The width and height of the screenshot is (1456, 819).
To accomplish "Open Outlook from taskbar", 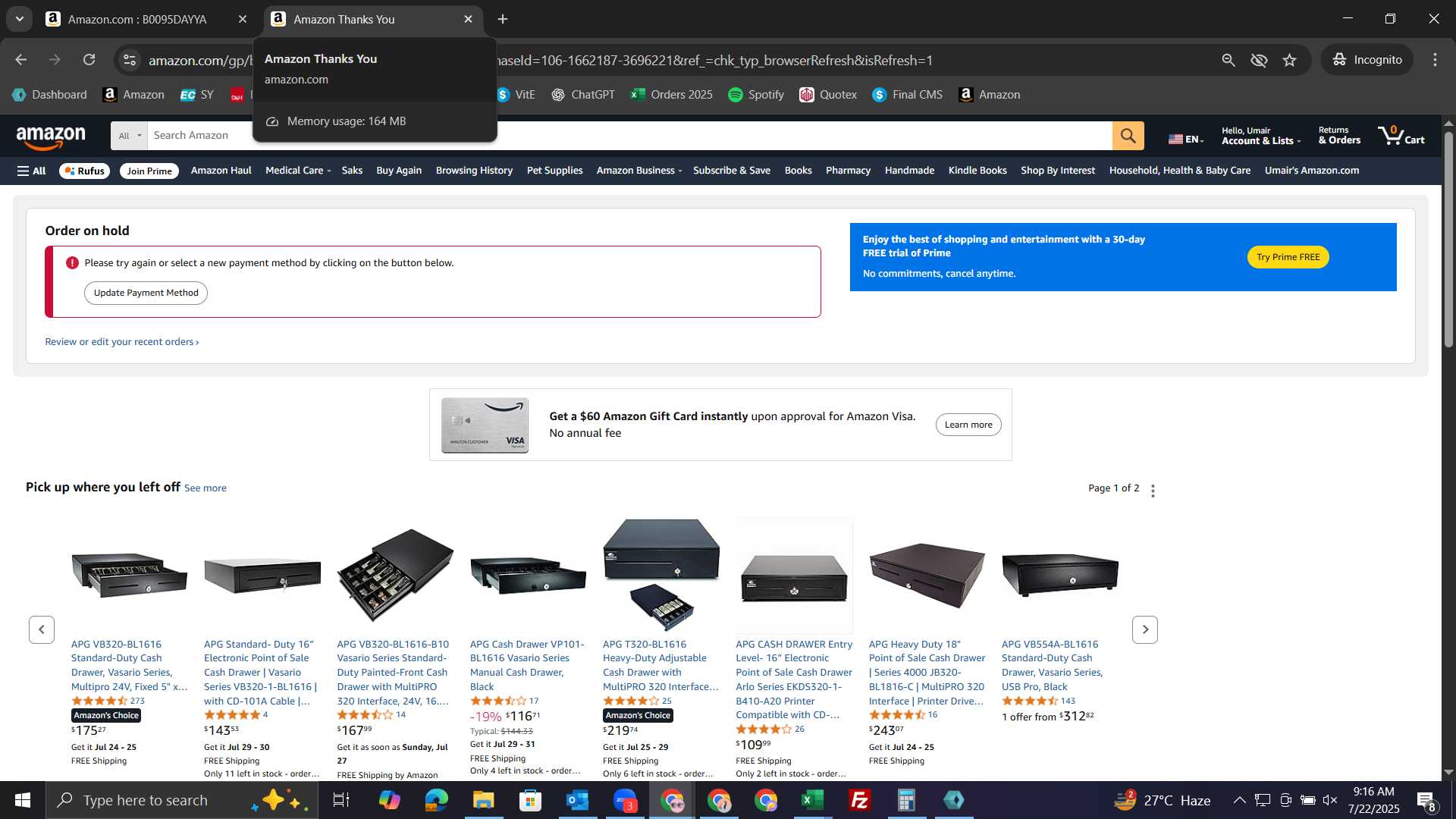I will coord(577,800).
